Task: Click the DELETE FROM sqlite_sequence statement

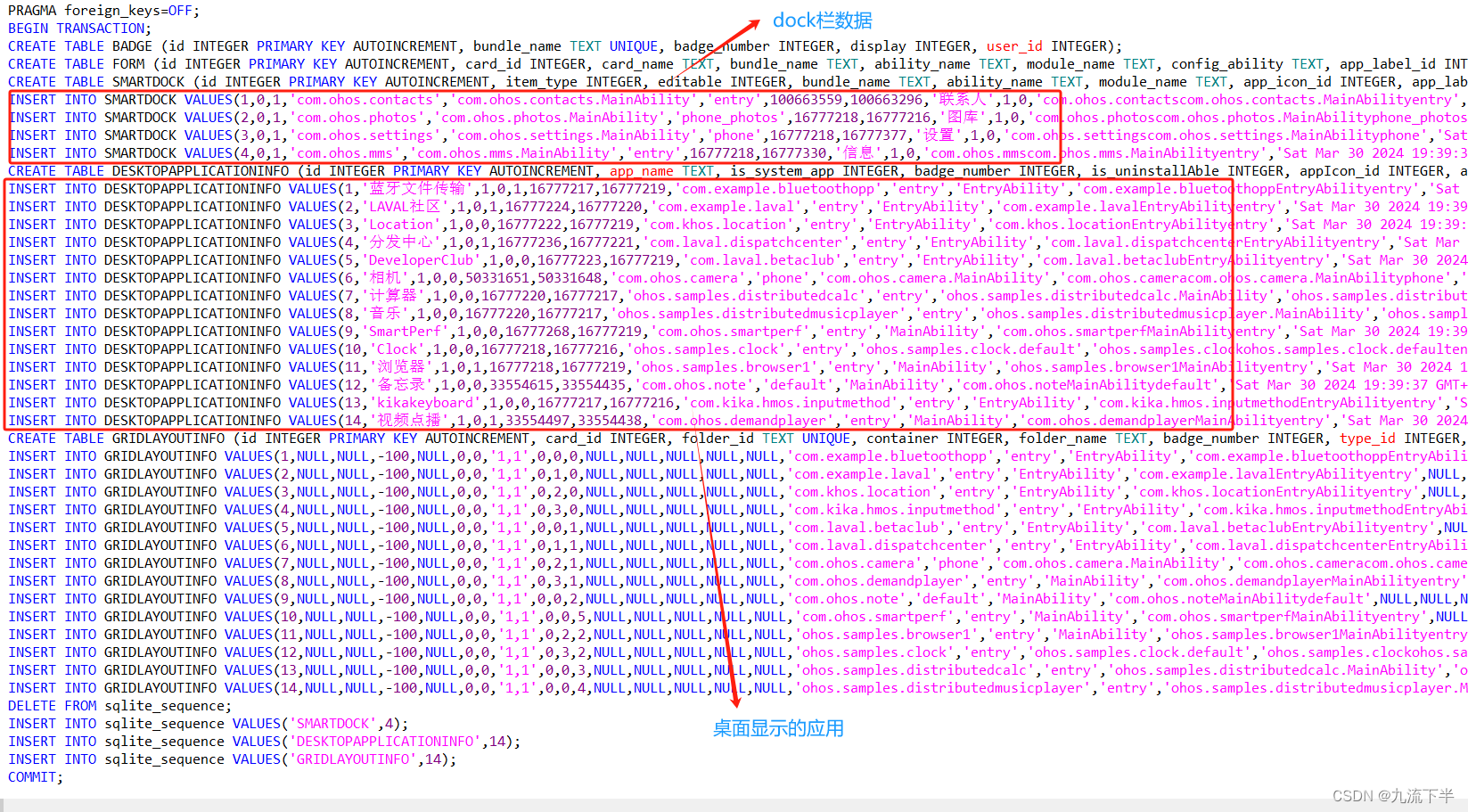Action: click(119, 706)
